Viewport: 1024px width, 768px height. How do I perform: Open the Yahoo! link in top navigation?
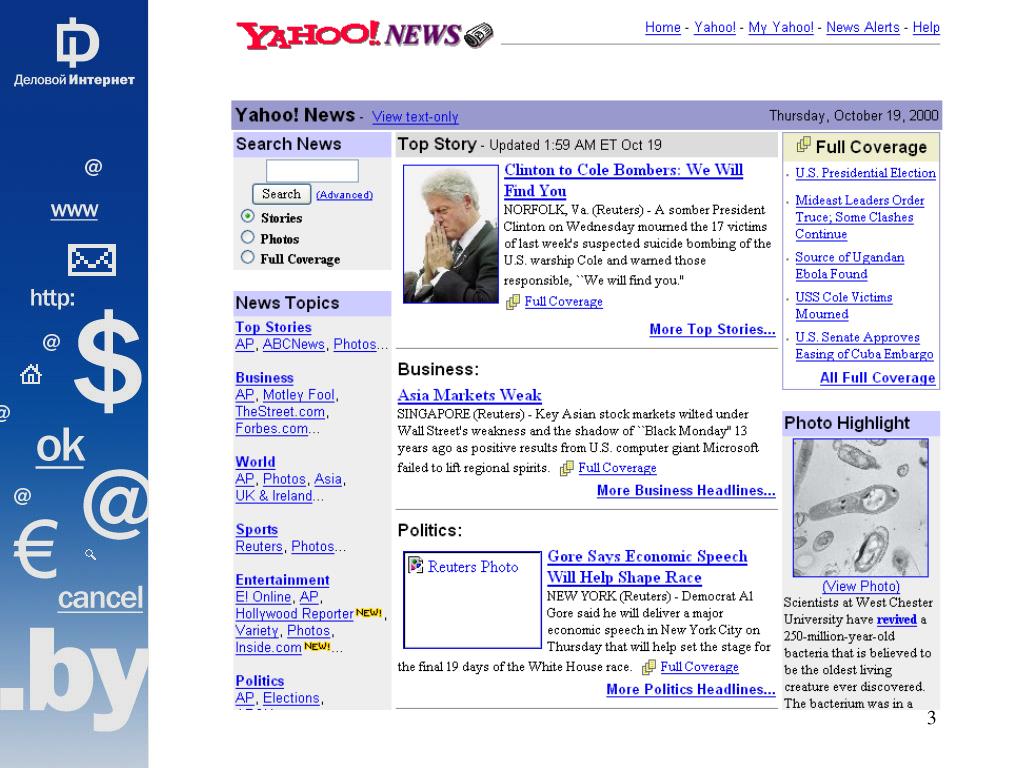coord(714,27)
